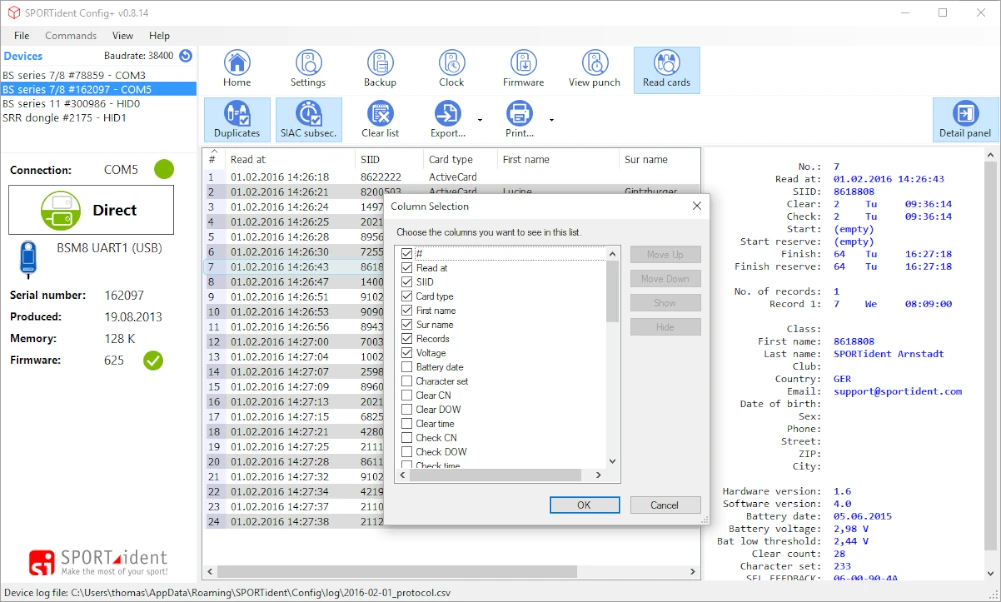1001x602 pixels.
Task: Open the Home toolbar page
Action: point(237,69)
